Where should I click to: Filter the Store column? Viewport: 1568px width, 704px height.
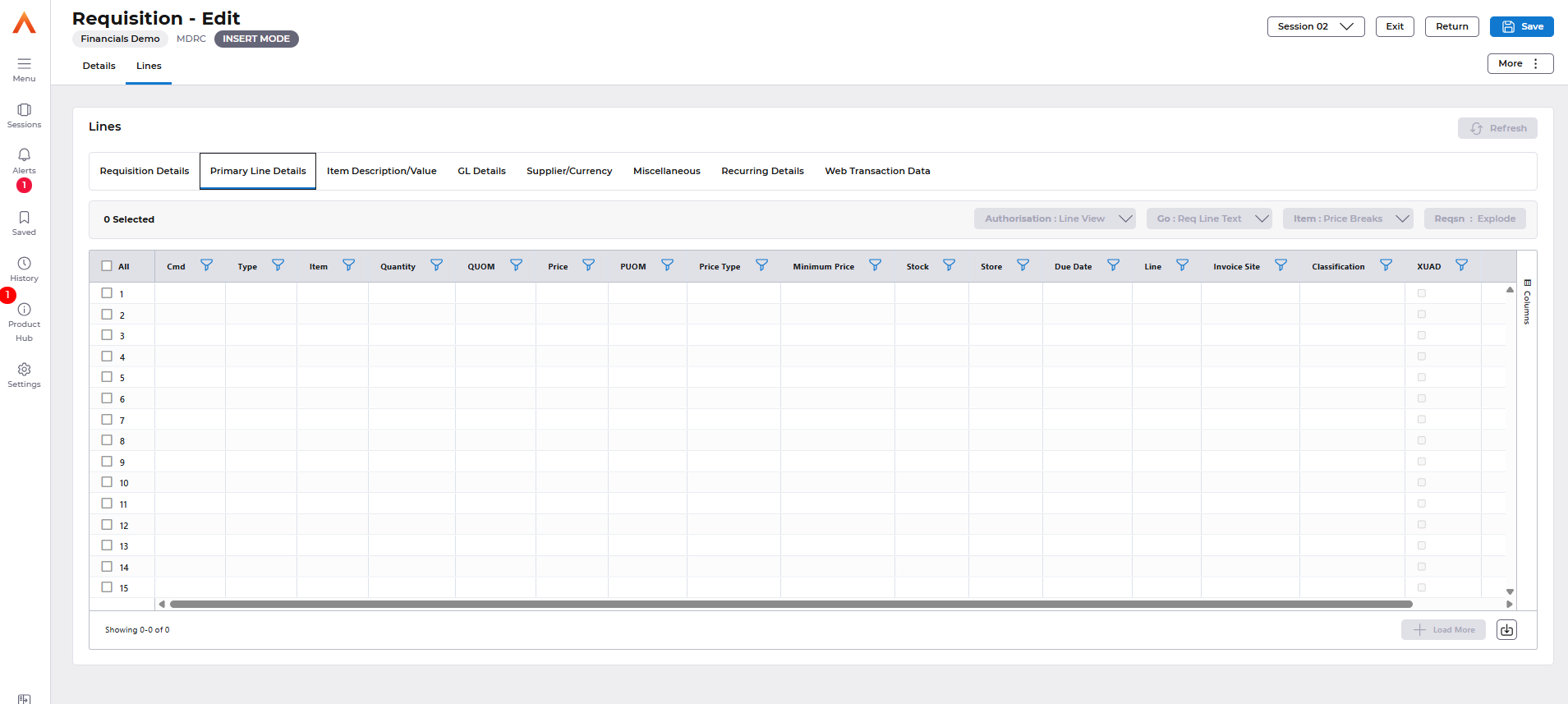pyautogui.click(x=1023, y=265)
